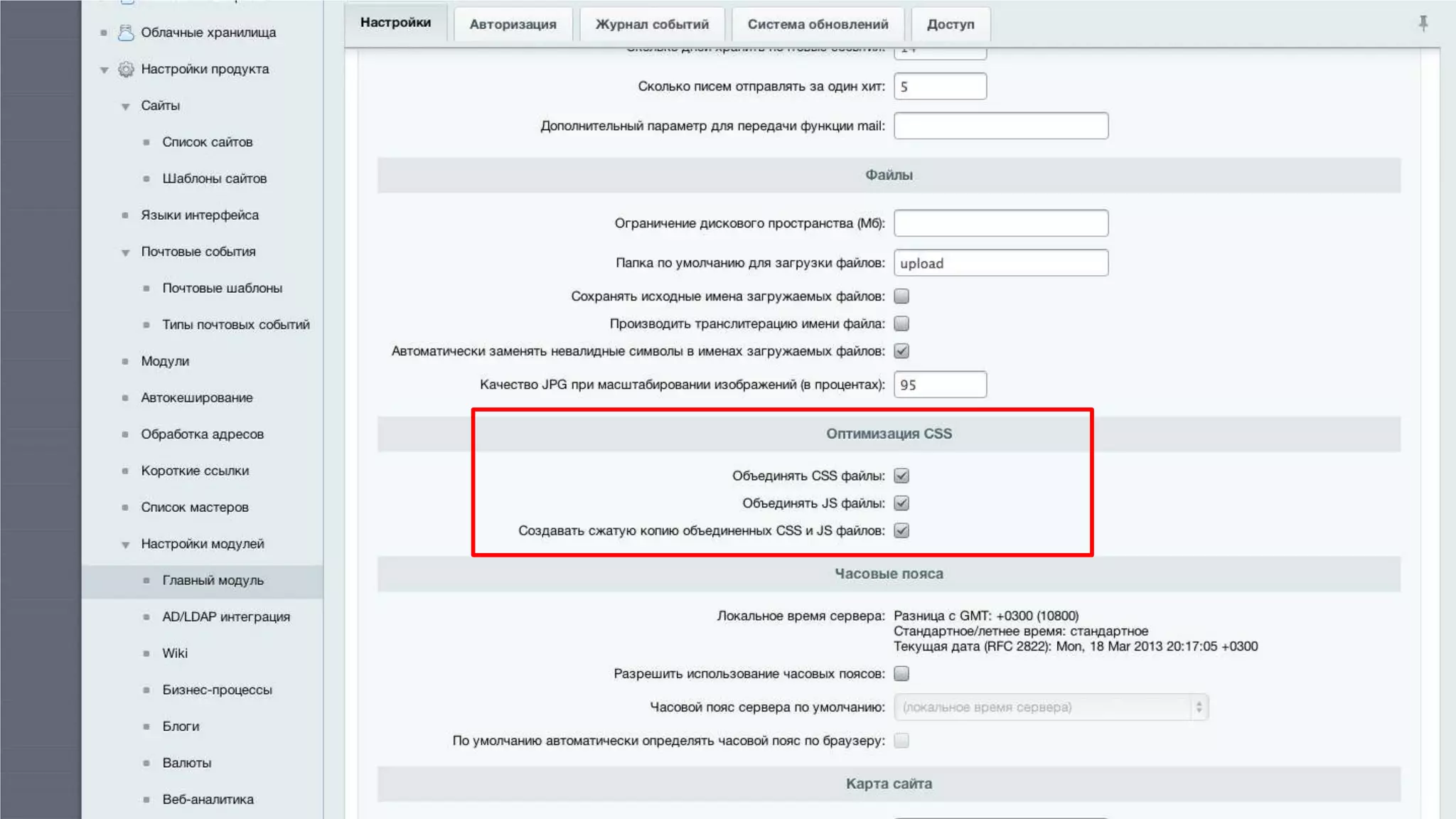Image resolution: width=1456 pixels, height=819 pixels.
Task: Collapse the Почтовые события section
Action: click(126, 252)
